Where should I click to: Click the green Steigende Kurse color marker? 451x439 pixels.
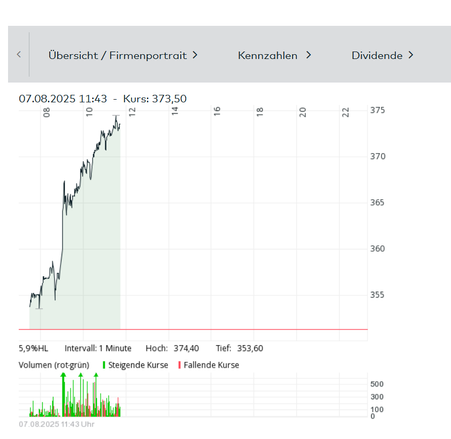pos(104,365)
